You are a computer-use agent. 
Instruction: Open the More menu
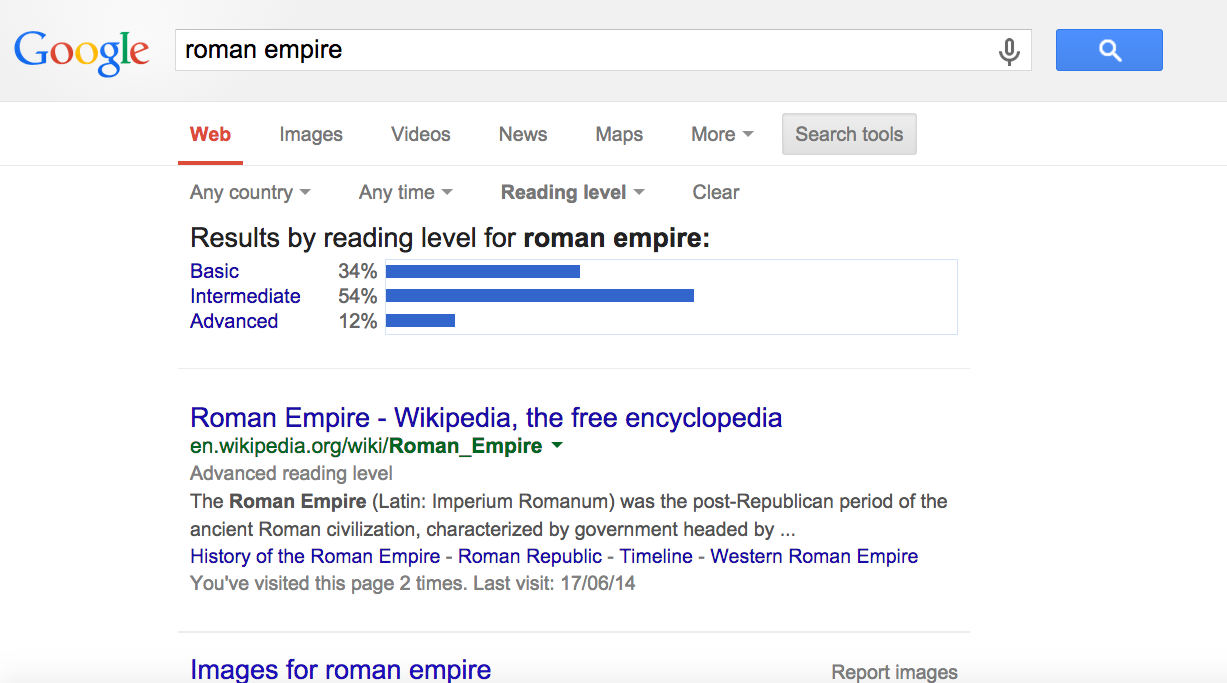click(722, 134)
